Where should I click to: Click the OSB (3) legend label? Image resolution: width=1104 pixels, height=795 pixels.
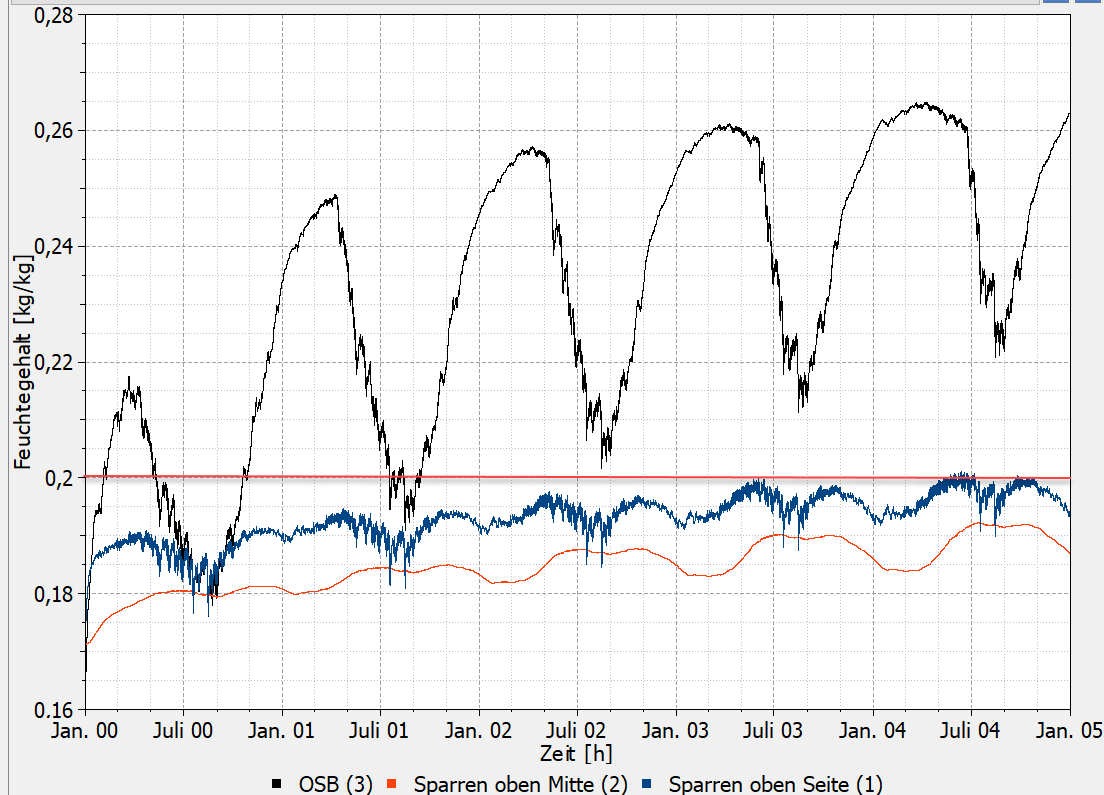(335, 784)
